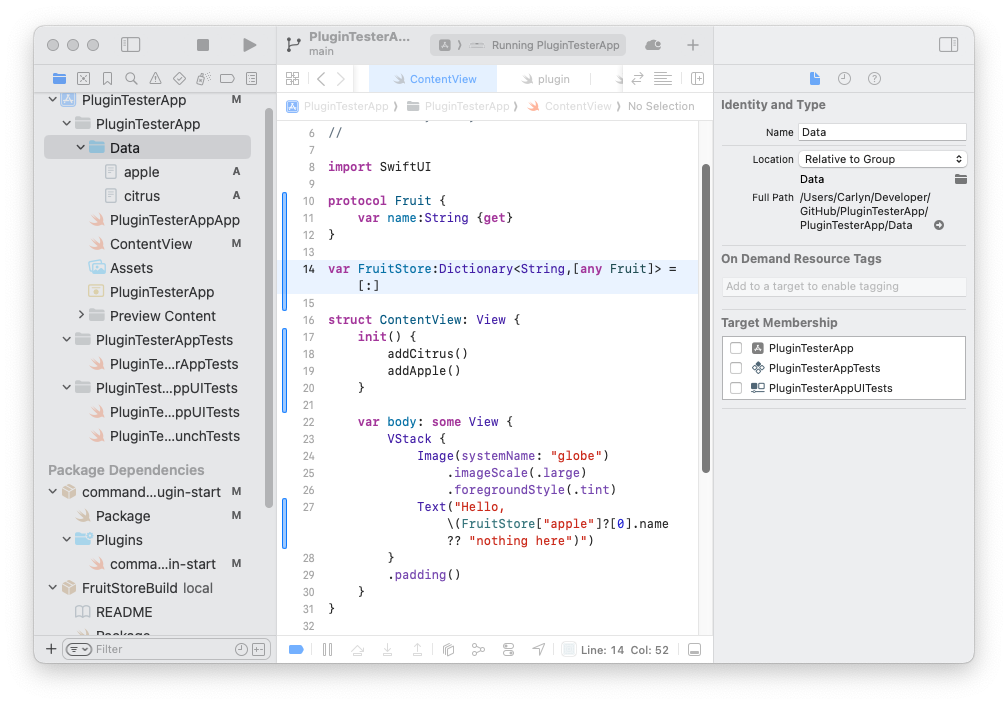Run the app with play button
Screen dimensions: 1008x705
pos(249,44)
